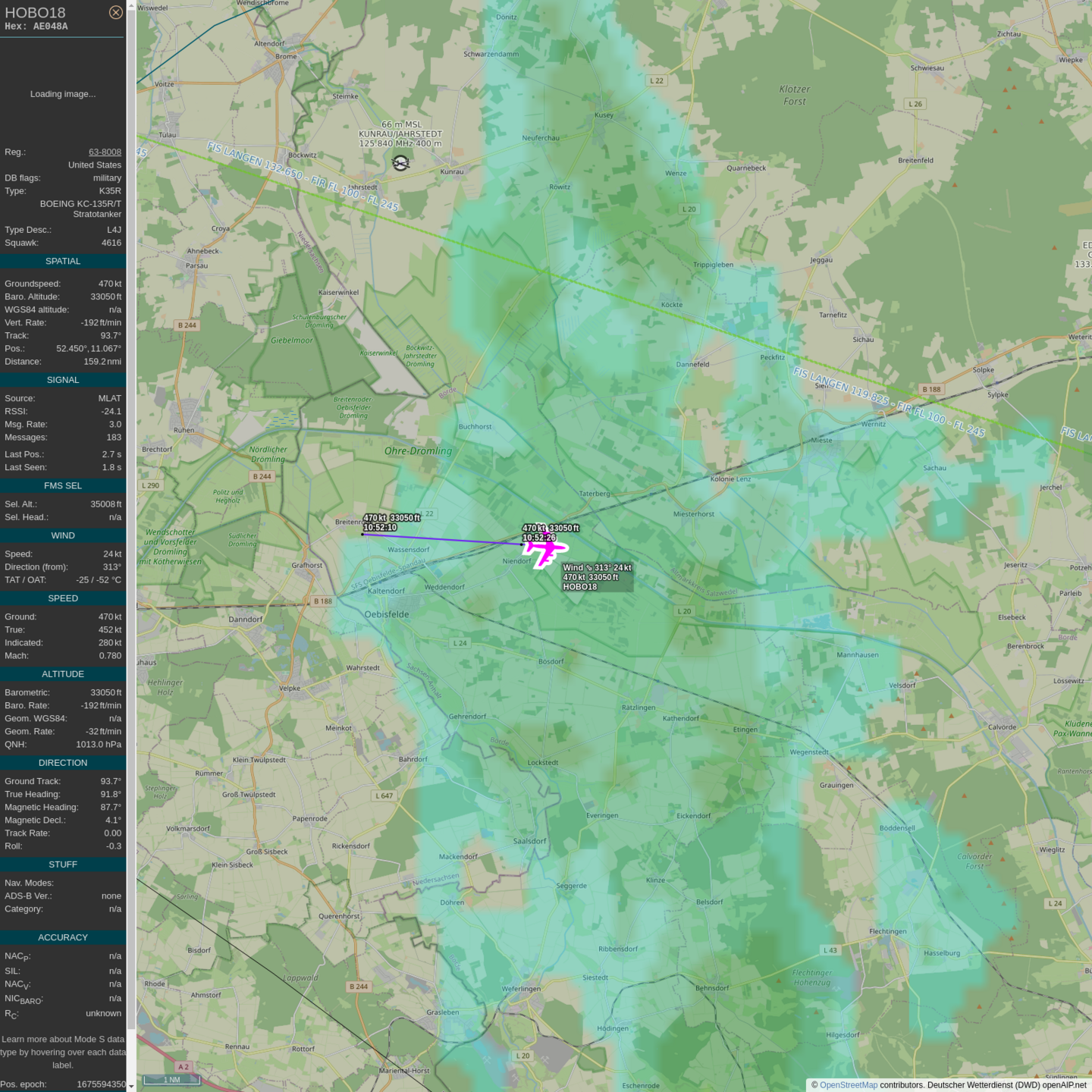This screenshot has height=1092, width=1092.
Task: Open the OpenStreetMap attribution link
Action: tap(848, 1085)
